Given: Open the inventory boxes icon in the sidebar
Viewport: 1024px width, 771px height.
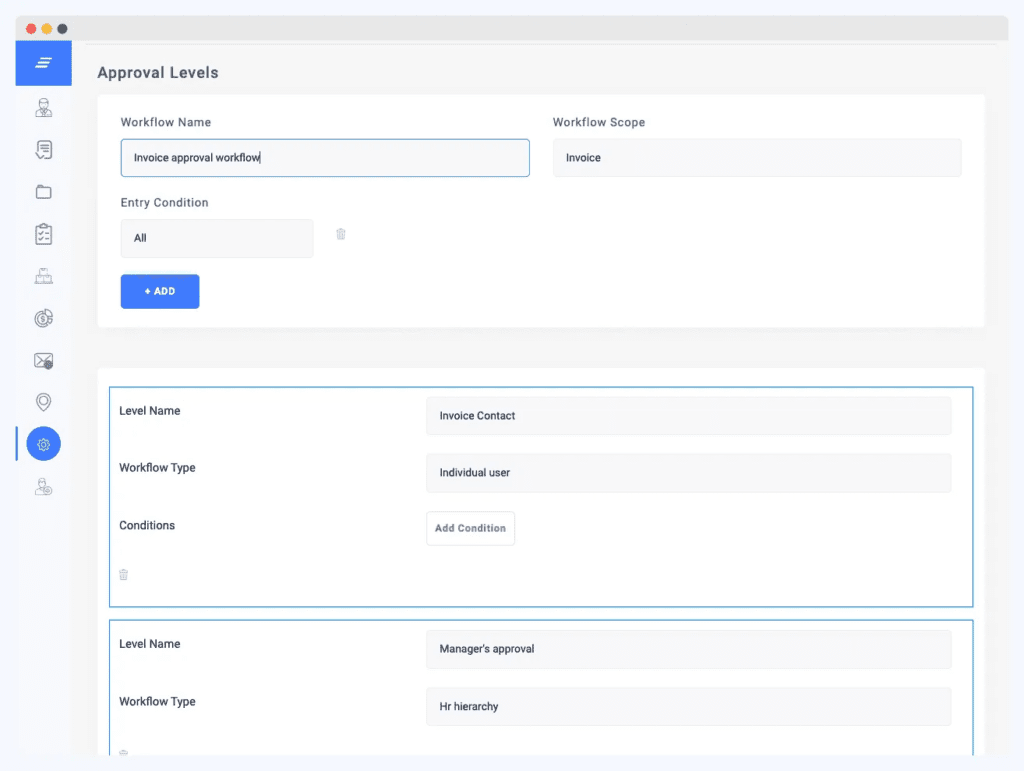Looking at the screenshot, I should tap(44, 276).
